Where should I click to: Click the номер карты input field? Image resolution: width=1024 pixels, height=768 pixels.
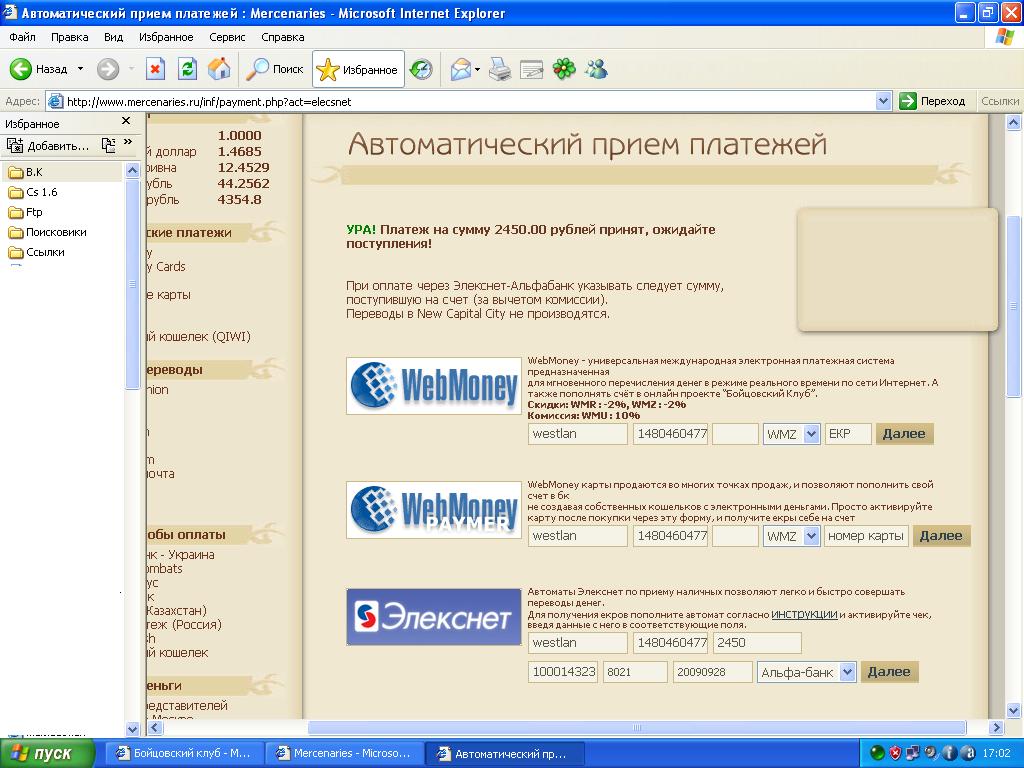point(866,536)
